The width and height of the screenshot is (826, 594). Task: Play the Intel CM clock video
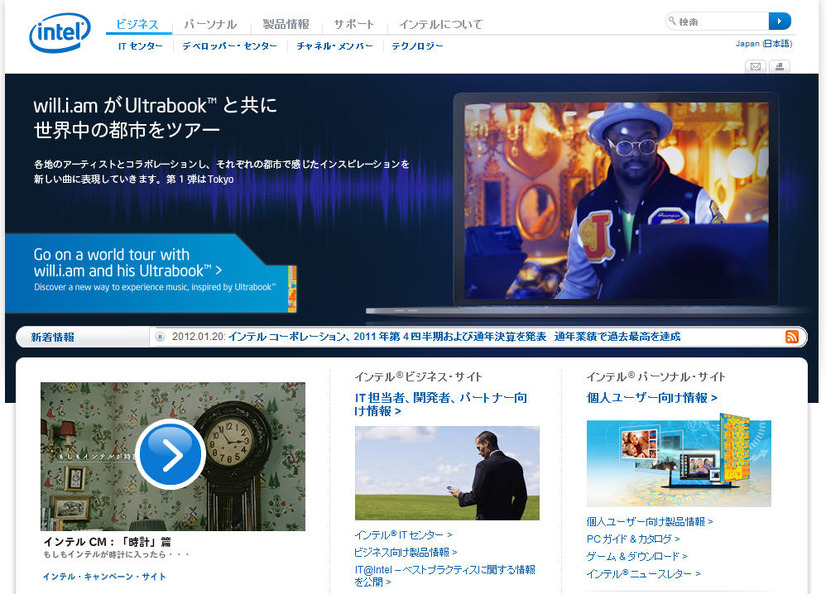[171, 454]
